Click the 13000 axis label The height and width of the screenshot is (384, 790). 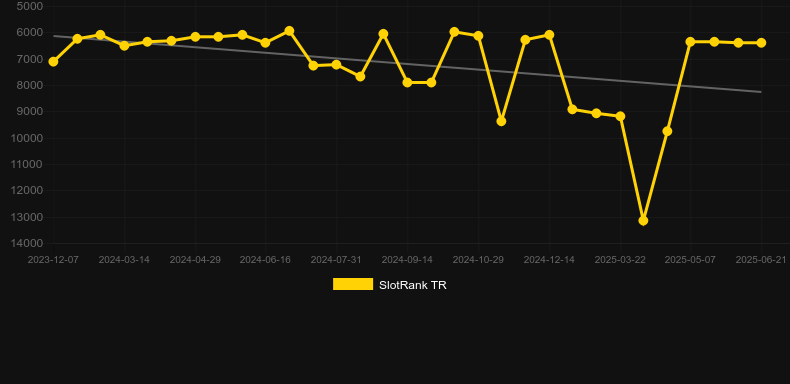(27, 217)
